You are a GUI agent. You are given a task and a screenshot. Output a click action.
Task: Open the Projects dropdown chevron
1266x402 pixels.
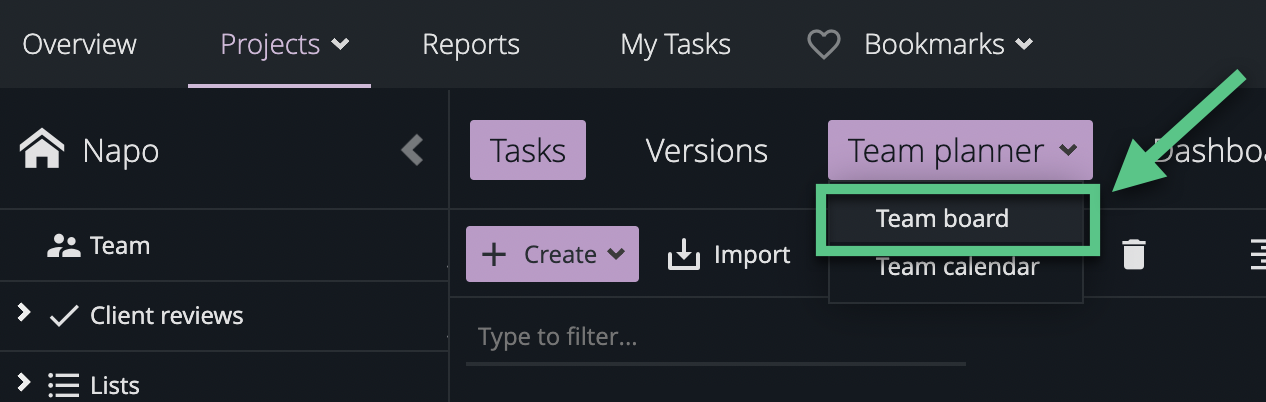point(341,45)
